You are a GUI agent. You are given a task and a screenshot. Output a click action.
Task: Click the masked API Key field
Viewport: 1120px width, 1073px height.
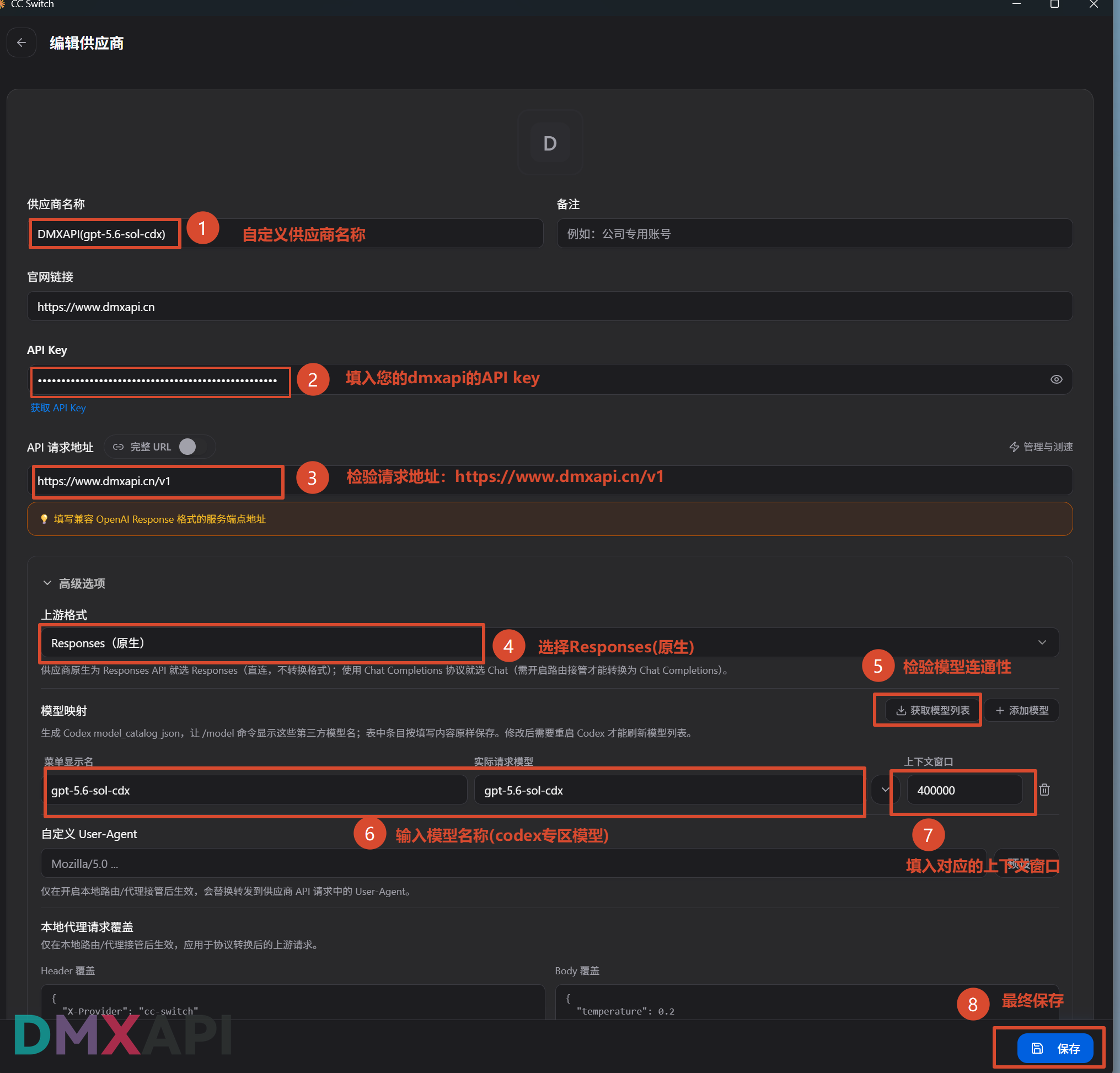pos(550,380)
